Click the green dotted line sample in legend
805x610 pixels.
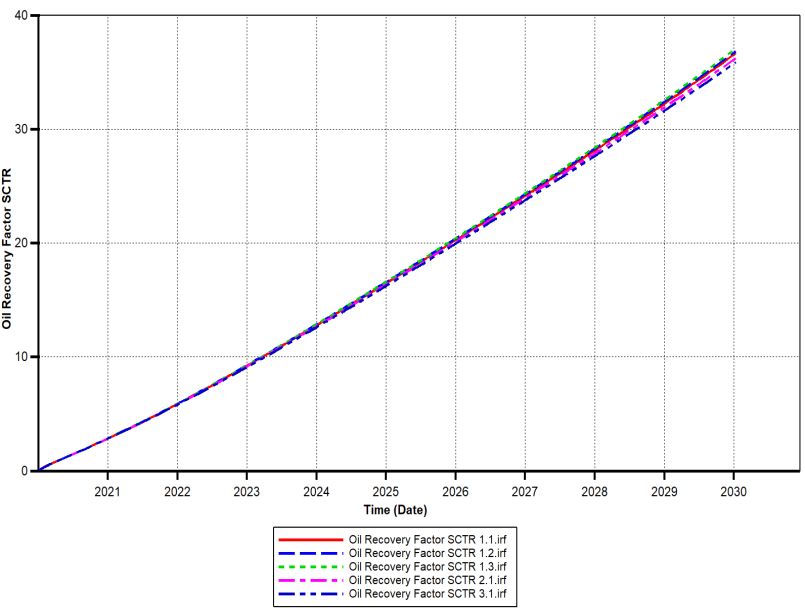tap(311, 567)
